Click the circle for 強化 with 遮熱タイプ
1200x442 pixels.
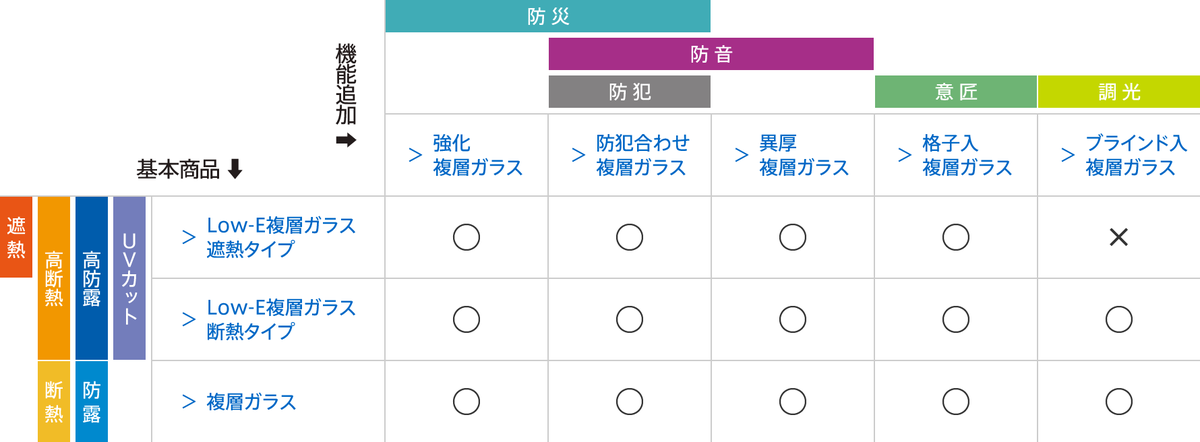466,237
